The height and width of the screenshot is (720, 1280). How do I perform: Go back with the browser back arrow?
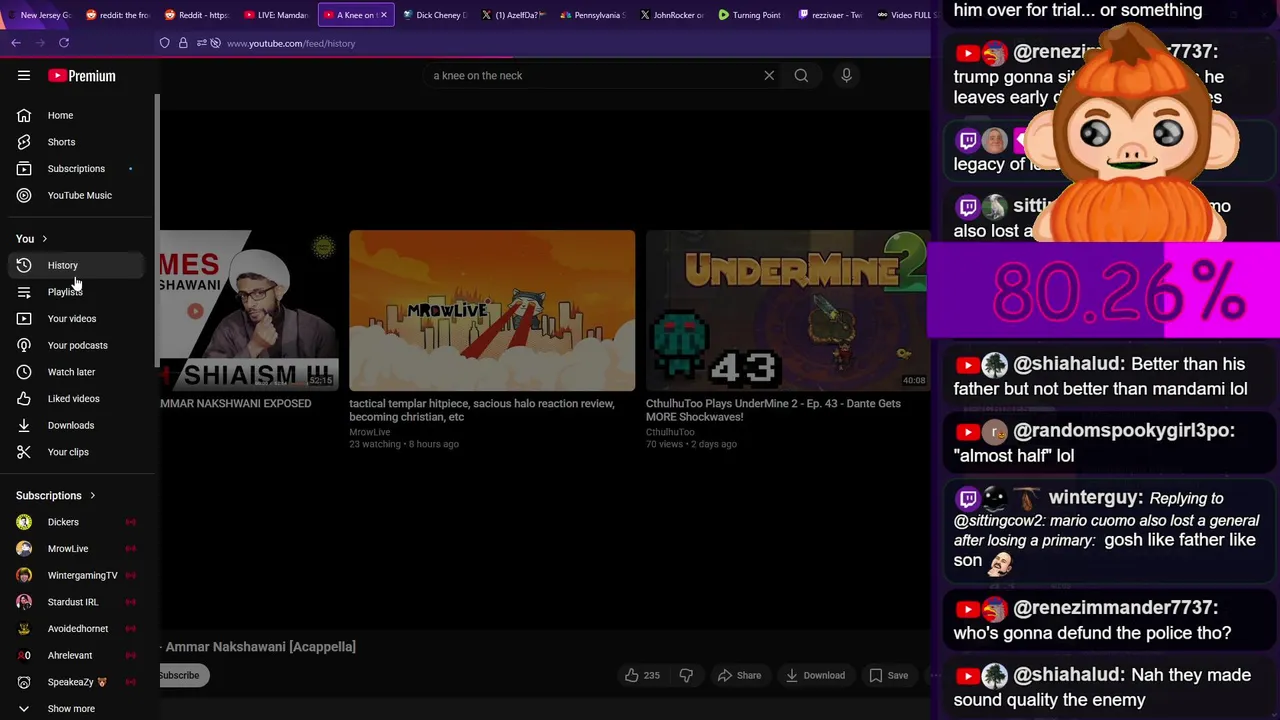[x=16, y=43]
